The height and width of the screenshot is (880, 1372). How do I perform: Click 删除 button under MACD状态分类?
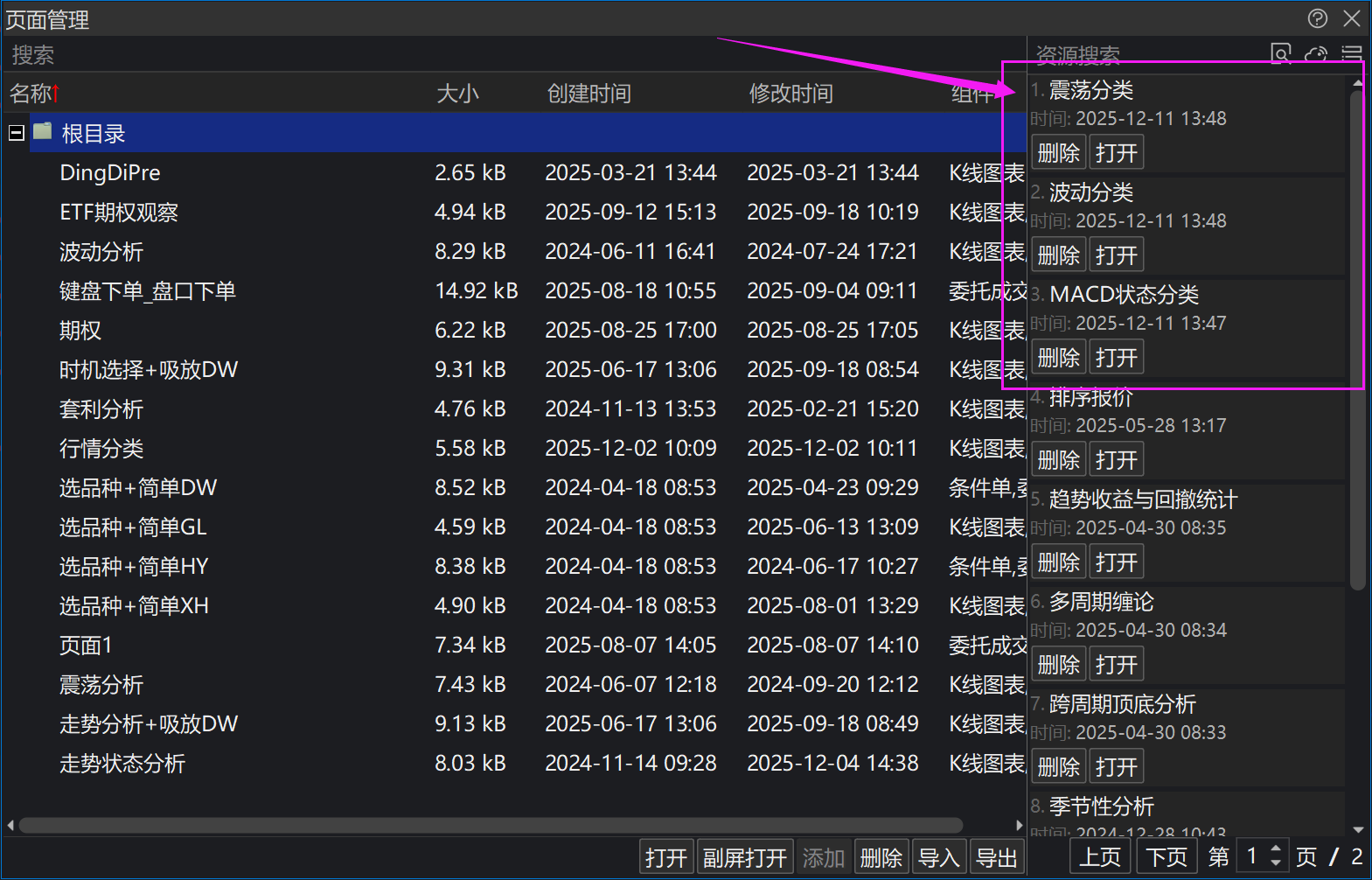(x=1058, y=358)
